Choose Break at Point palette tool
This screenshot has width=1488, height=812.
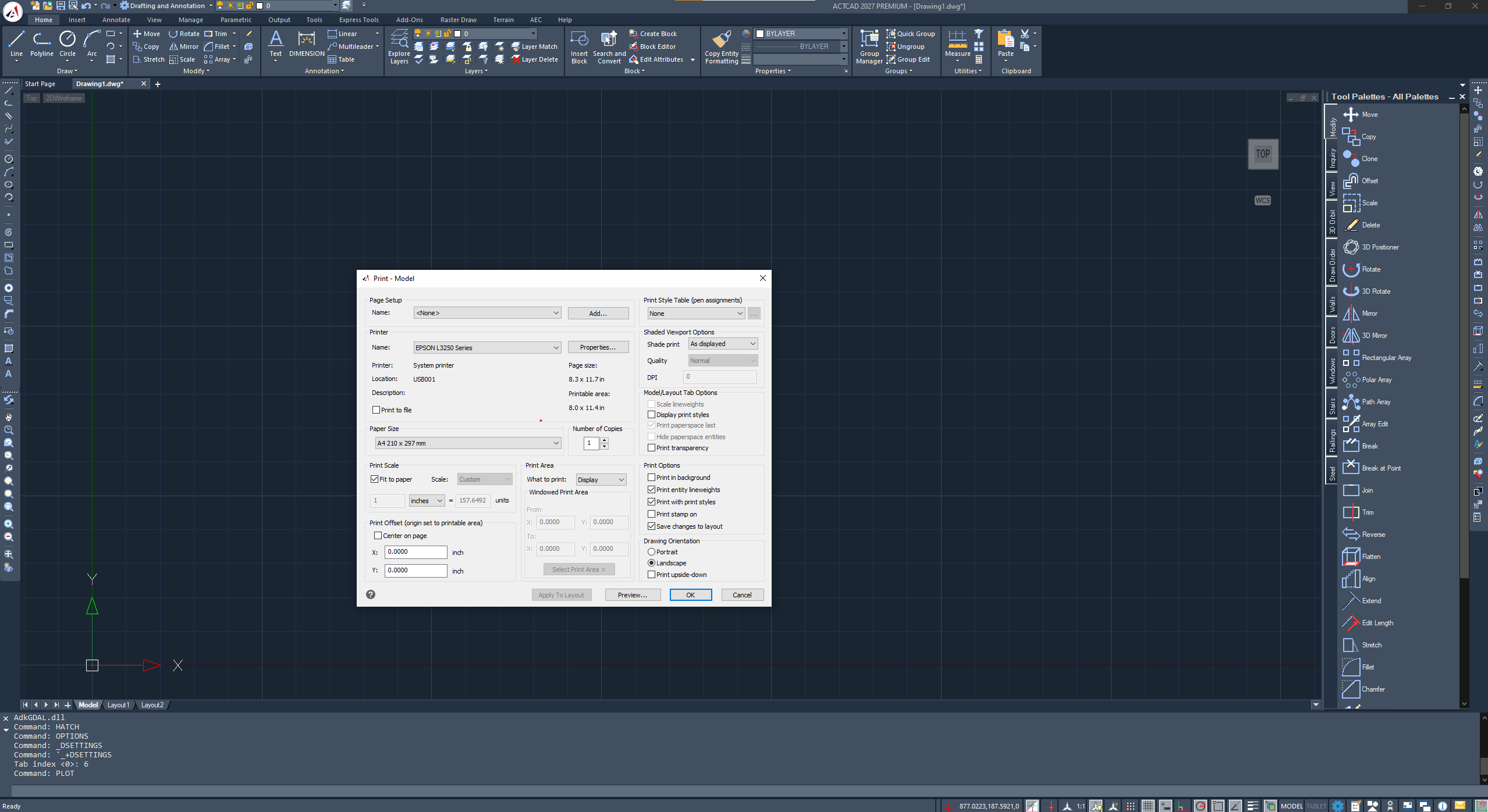pyautogui.click(x=1372, y=468)
